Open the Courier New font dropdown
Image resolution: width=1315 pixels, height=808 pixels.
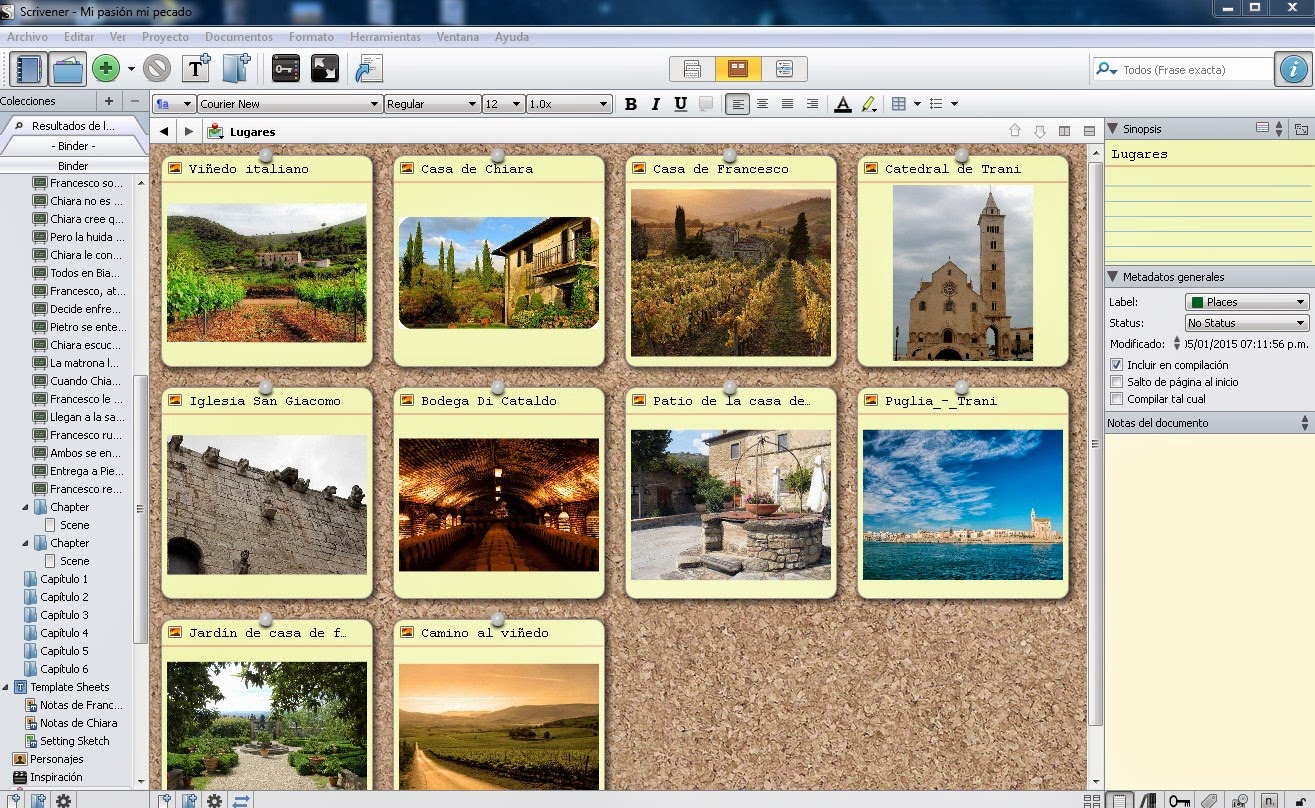point(290,104)
